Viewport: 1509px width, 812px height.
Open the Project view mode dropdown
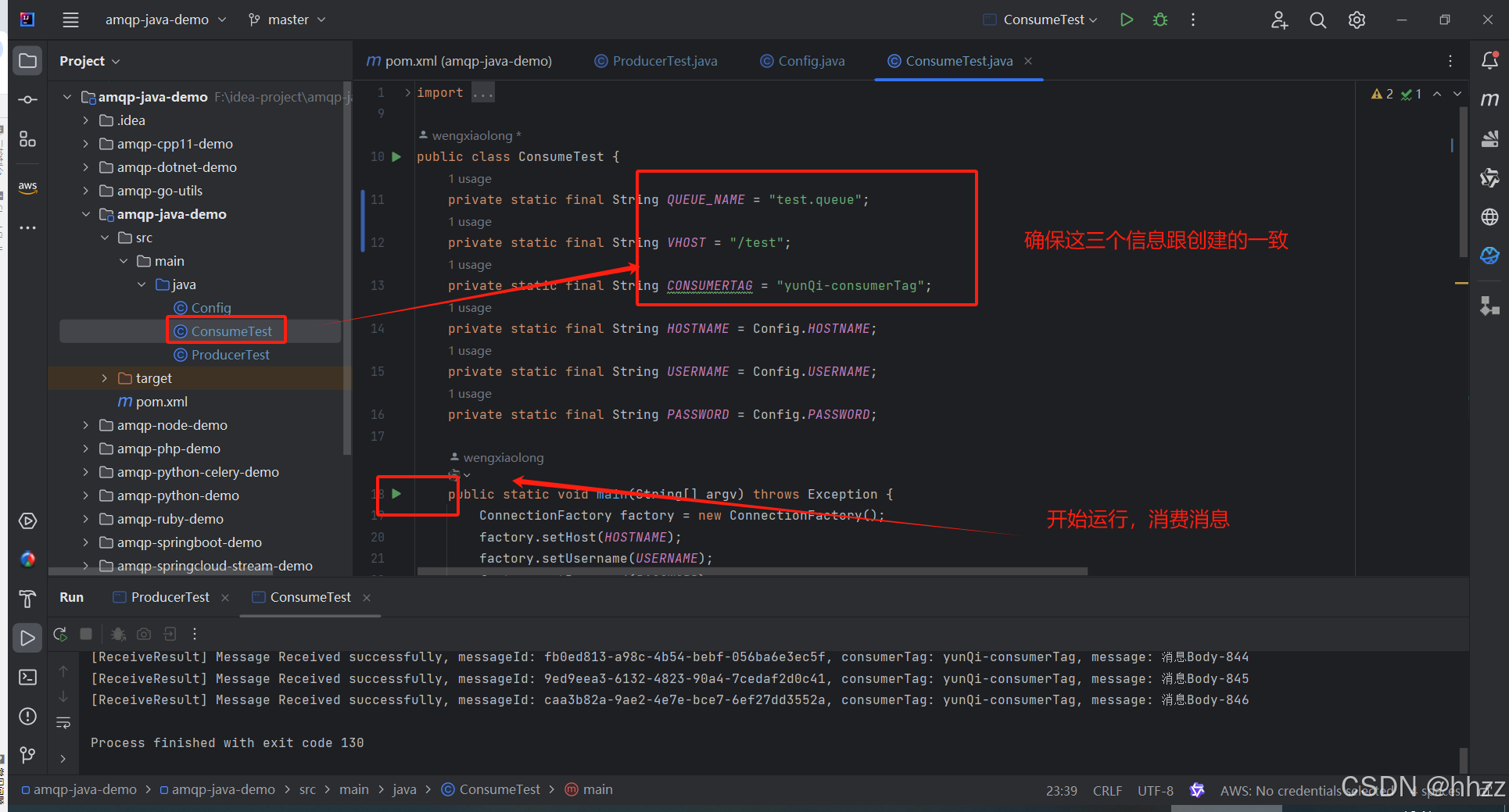pyautogui.click(x=89, y=61)
